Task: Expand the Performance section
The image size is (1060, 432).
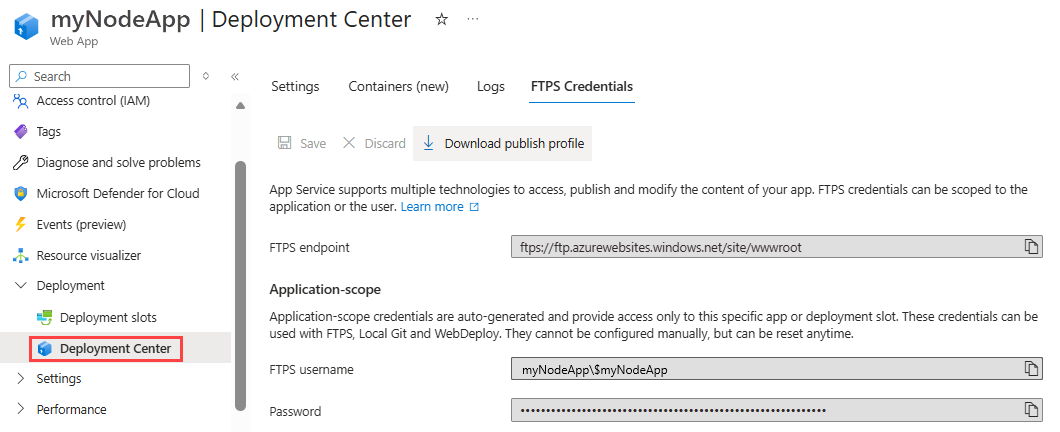Action: click(x=22, y=409)
